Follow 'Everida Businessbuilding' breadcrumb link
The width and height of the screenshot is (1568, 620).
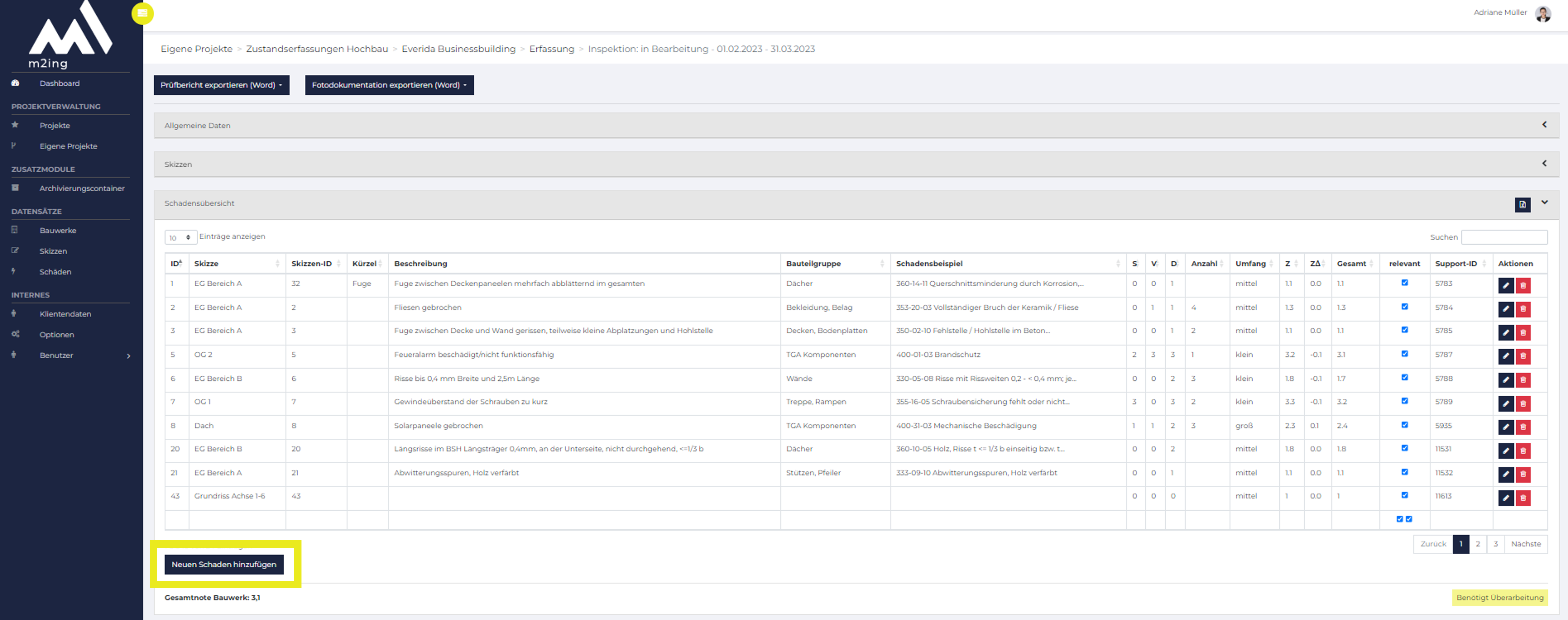(x=458, y=49)
